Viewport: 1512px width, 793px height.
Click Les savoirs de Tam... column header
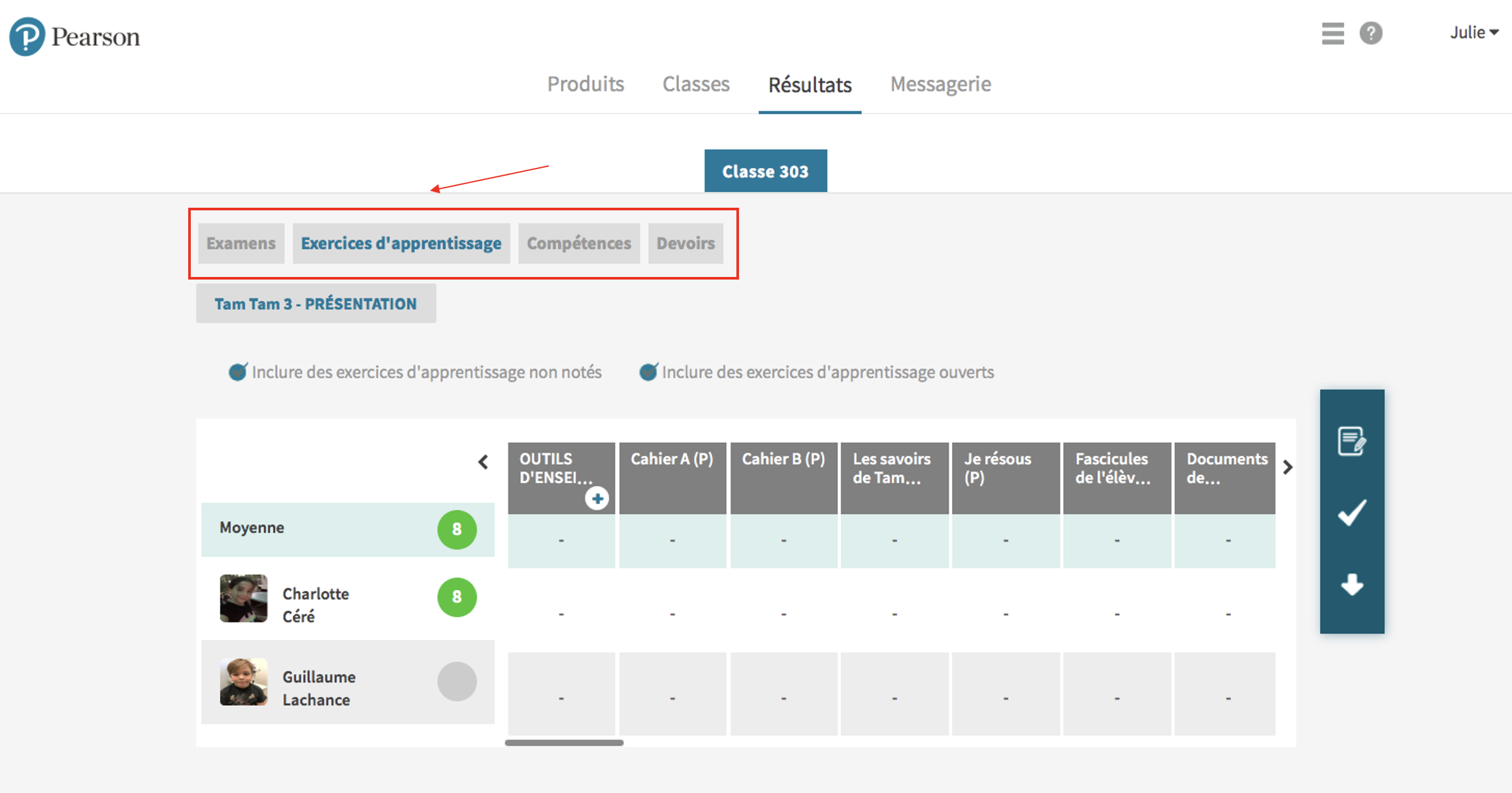coord(895,477)
